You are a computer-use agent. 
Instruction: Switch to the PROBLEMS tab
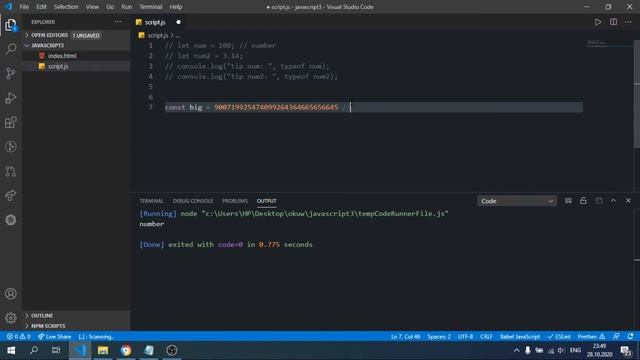(235, 201)
